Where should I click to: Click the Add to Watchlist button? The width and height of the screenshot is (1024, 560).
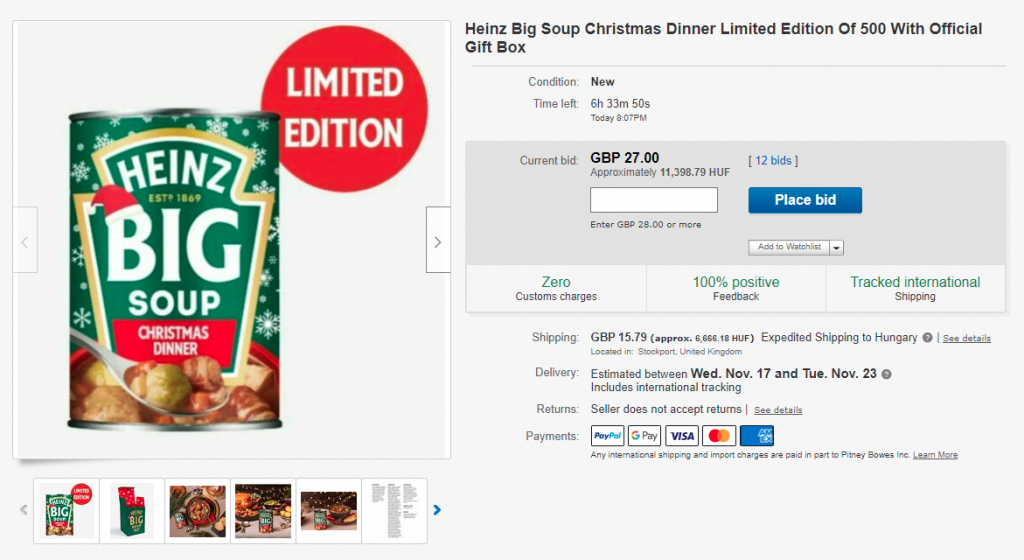pyautogui.click(x=789, y=247)
